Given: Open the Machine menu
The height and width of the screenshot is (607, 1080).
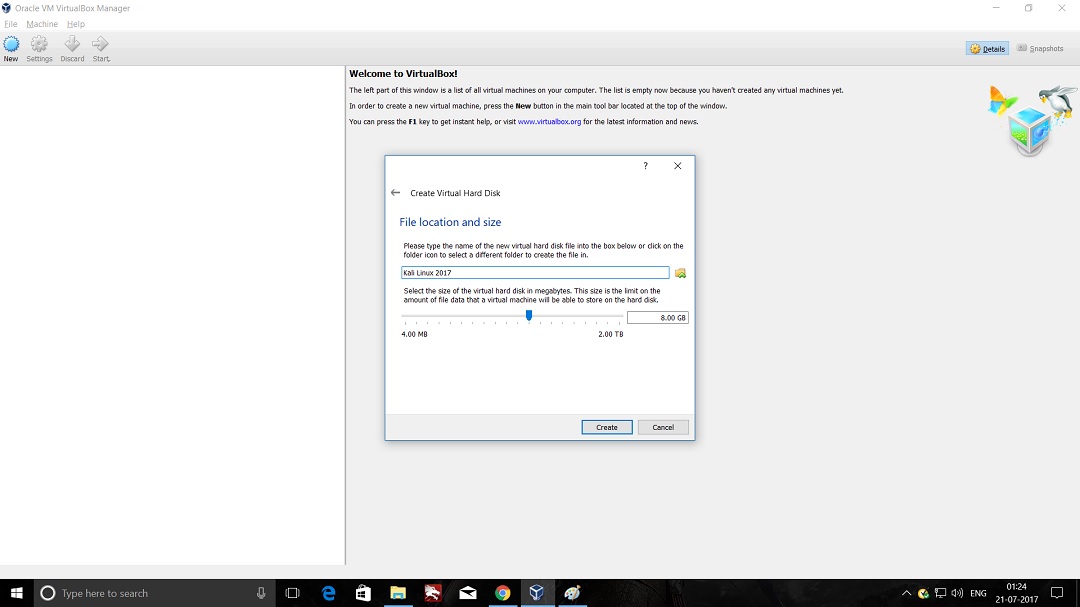Looking at the screenshot, I should coord(42,24).
